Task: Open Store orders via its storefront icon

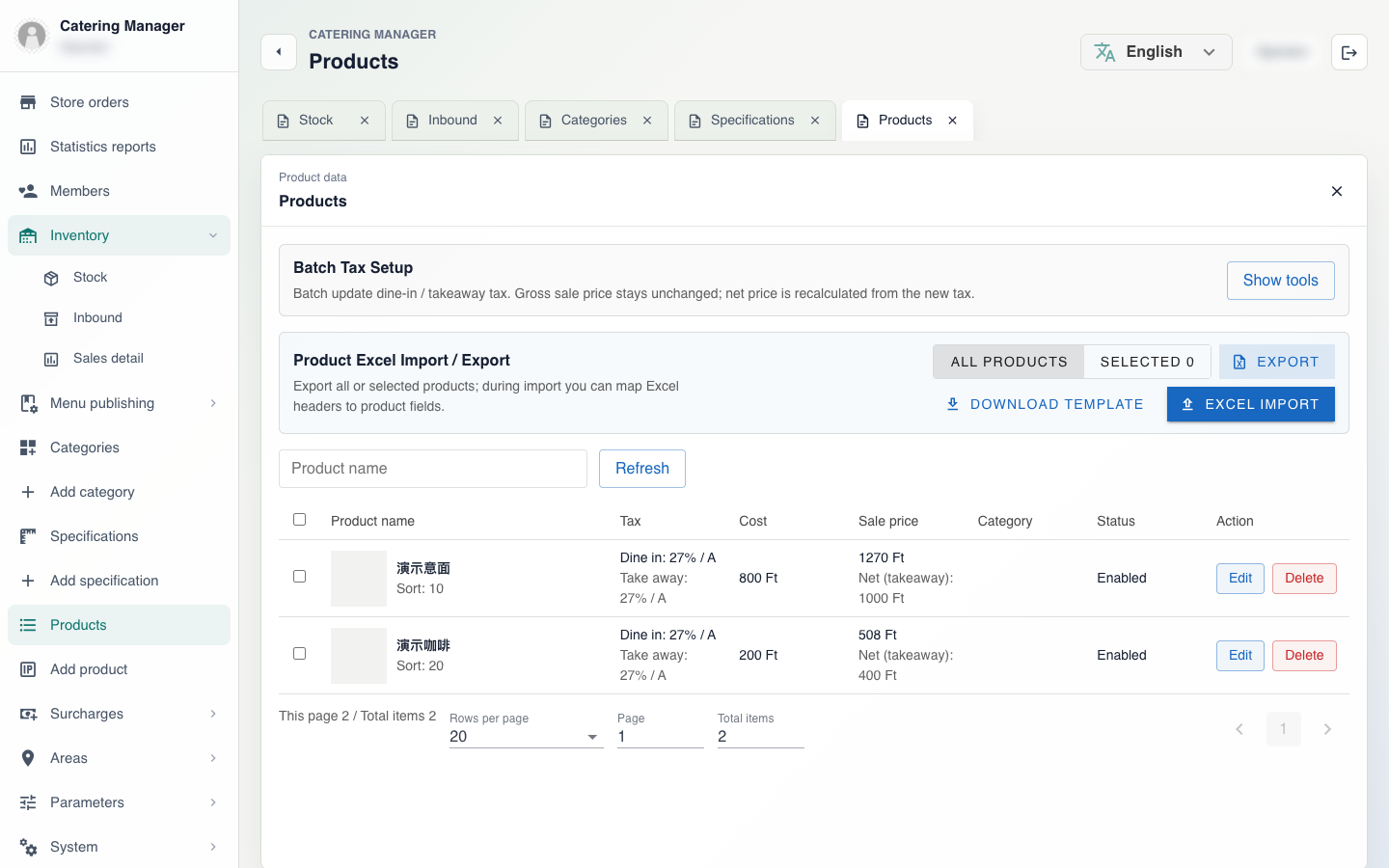Action: [28, 102]
